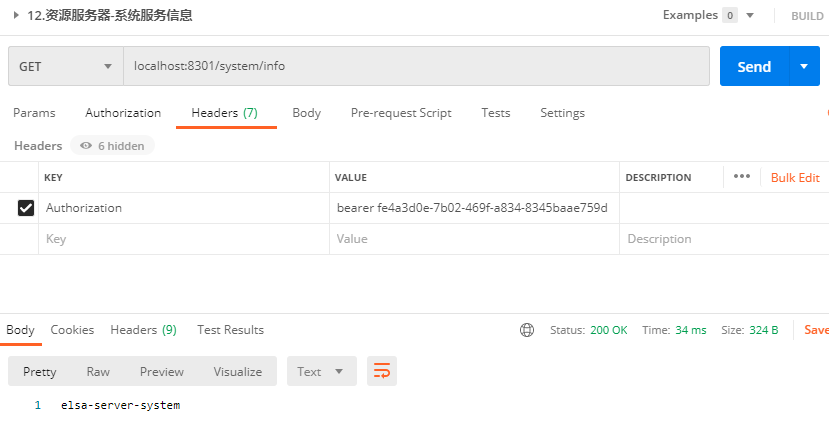The width and height of the screenshot is (829, 428).
Task: Click the bearer token value cell
Action: point(474,208)
